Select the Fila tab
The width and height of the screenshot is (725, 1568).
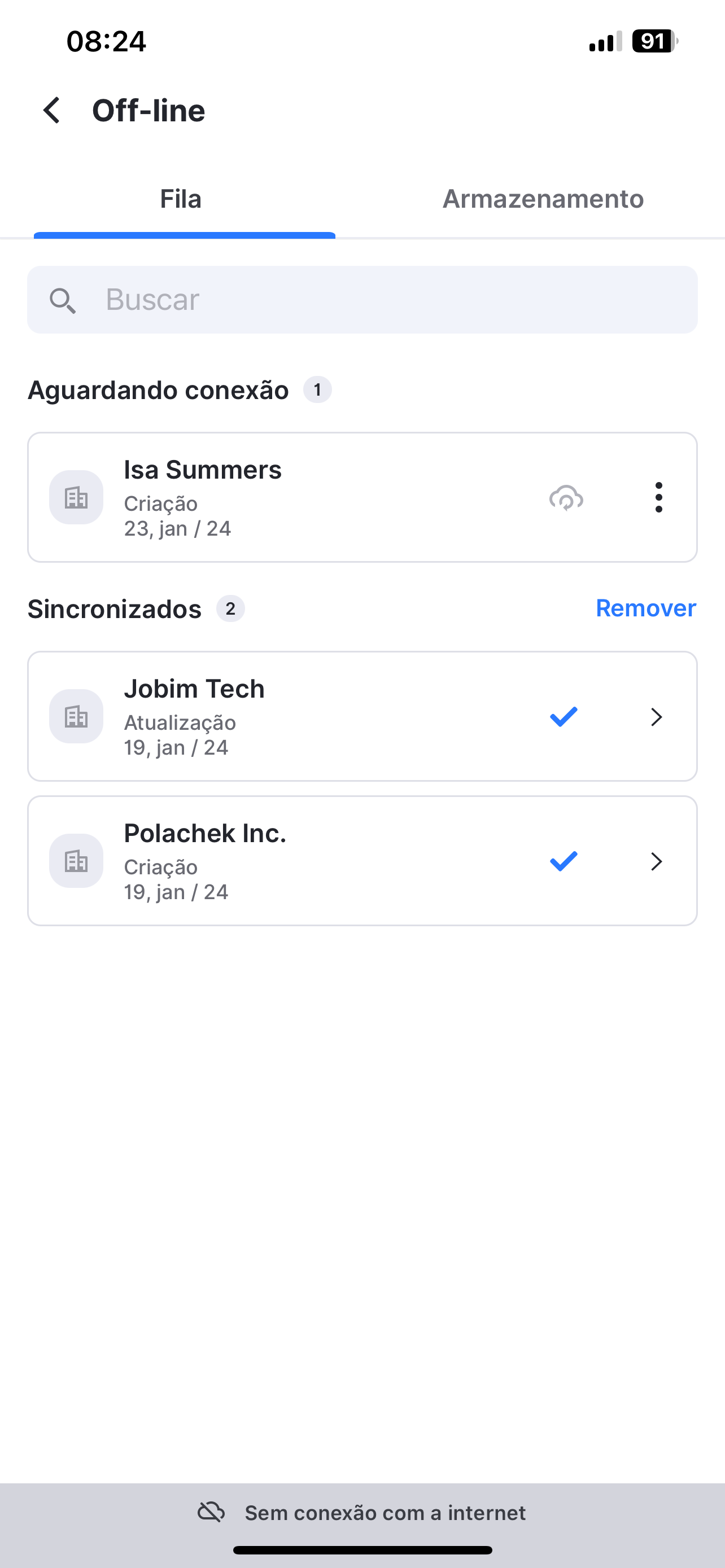point(181,199)
